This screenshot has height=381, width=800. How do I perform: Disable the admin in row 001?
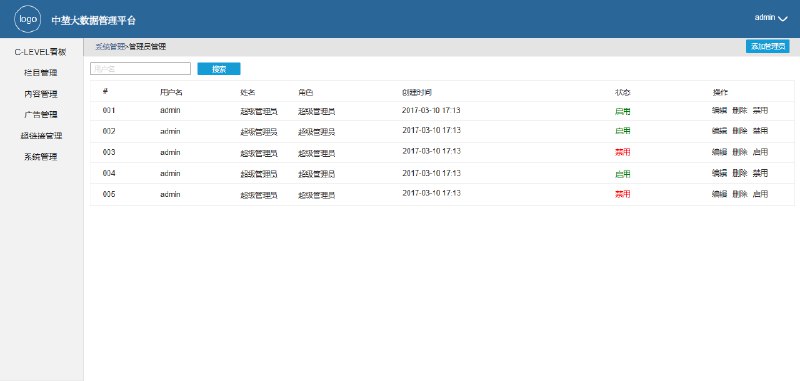point(760,111)
